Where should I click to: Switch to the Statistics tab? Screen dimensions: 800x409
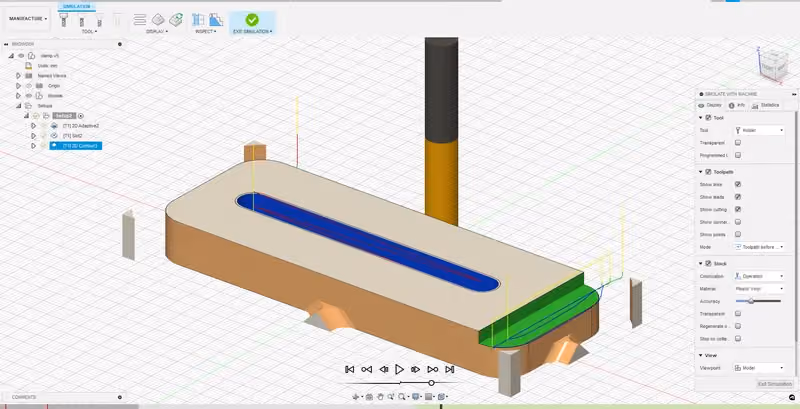tap(765, 105)
